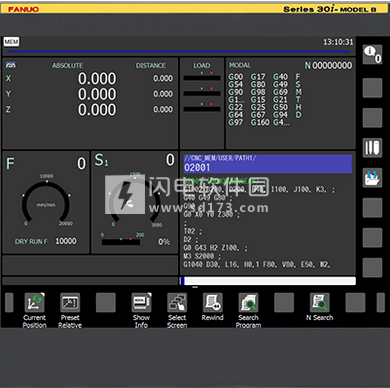
Task: Open the program folder icon in right sidebar
Action: tap(372, 178)
